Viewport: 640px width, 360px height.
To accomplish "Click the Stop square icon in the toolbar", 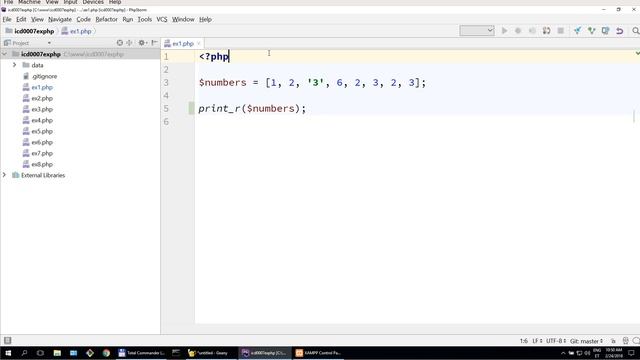I will pyautogui.click(x=561, y=31).
